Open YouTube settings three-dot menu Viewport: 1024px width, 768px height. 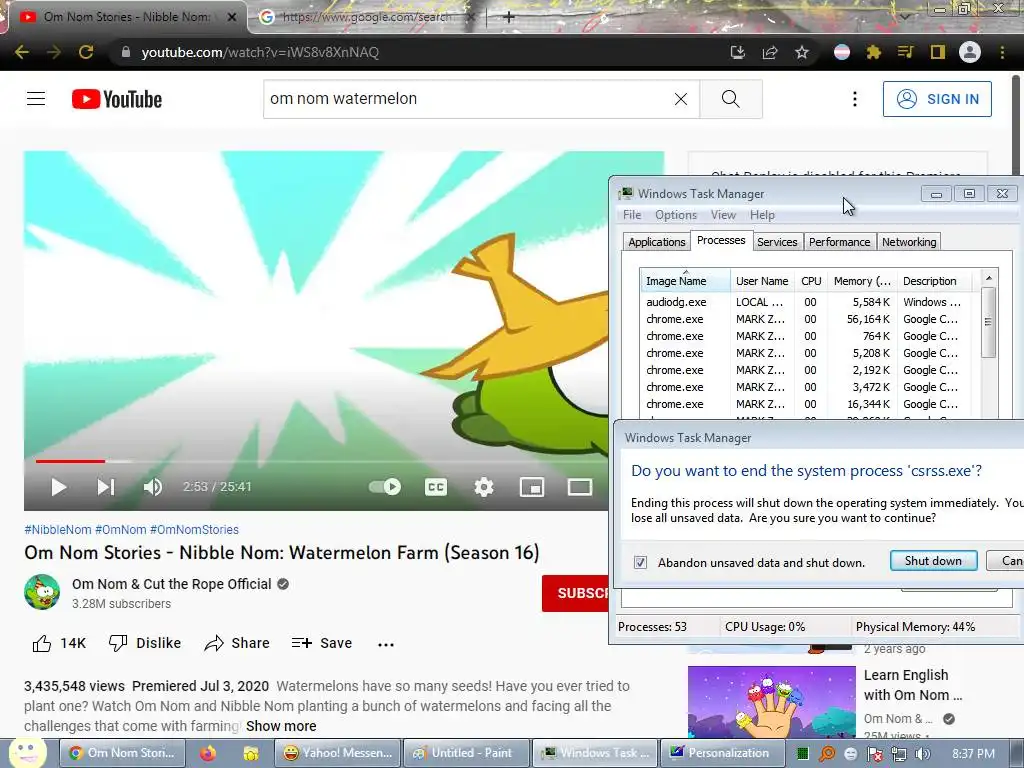tap(854, 99)
